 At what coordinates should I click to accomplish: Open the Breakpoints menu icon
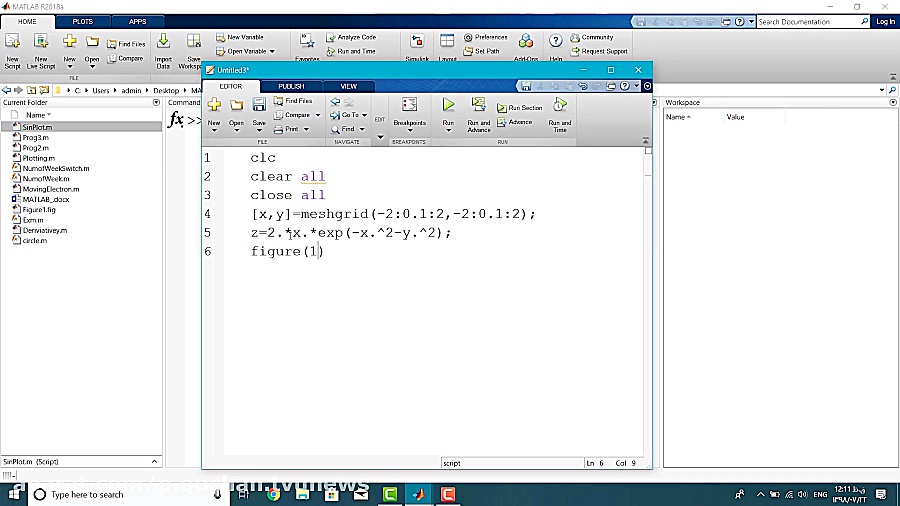[x=409, y=105]
